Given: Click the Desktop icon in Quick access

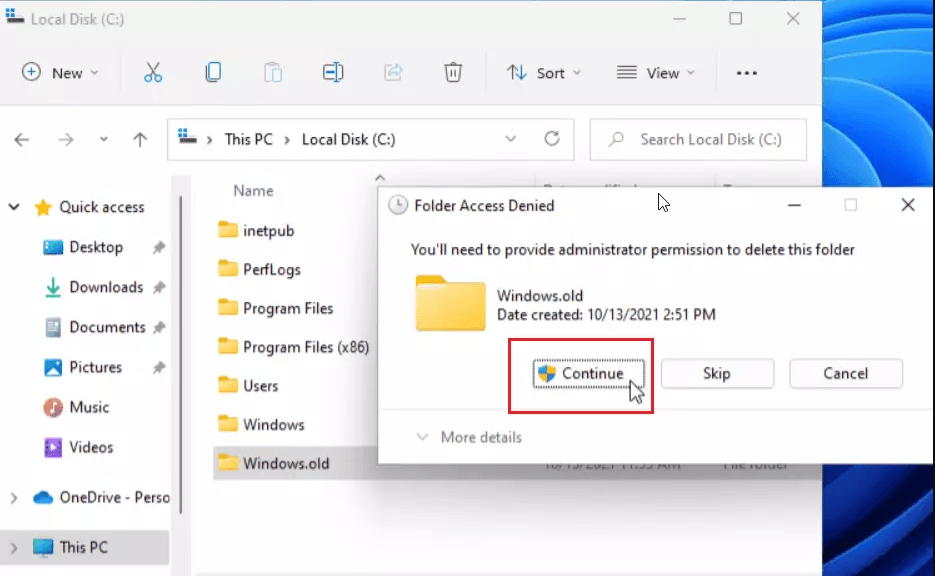Looking at the screenshot, I should coord(52,247).
